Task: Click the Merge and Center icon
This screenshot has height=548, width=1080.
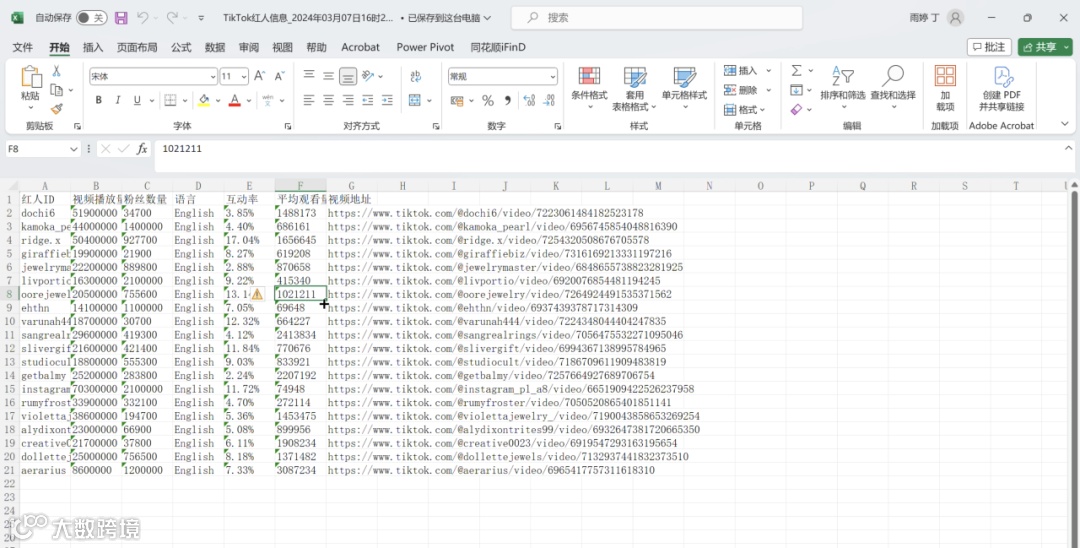Action: click(415, 101)
